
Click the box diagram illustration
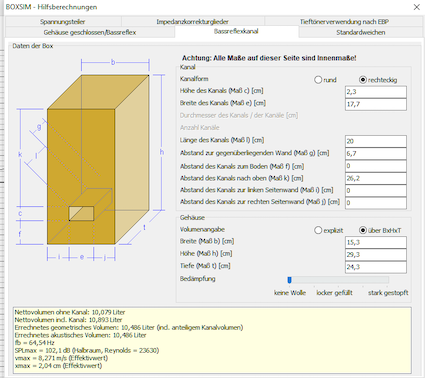pyautogui.click(x=90, y=159)
